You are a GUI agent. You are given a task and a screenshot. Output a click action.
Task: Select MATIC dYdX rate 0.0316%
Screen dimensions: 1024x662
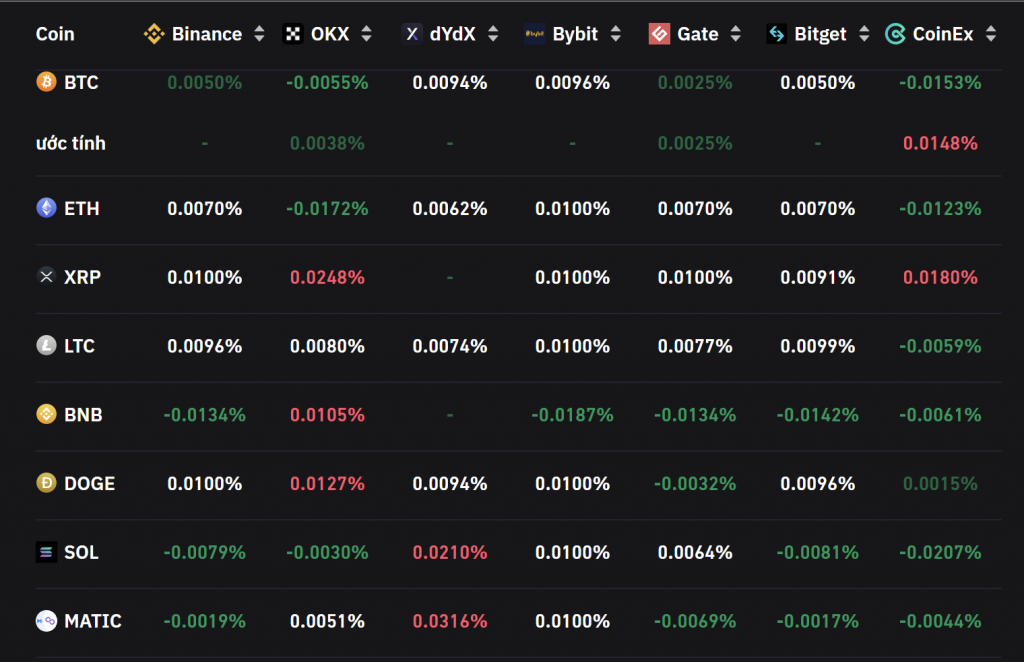point(450,621)
